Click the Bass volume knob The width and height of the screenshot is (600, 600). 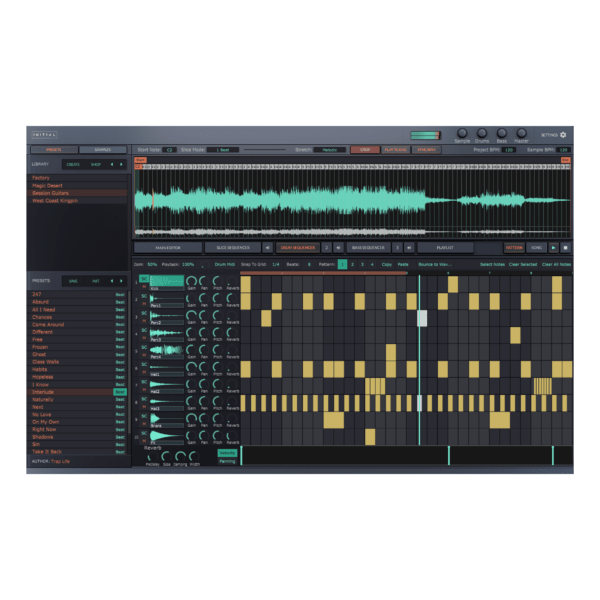click(x=502, y=133)
